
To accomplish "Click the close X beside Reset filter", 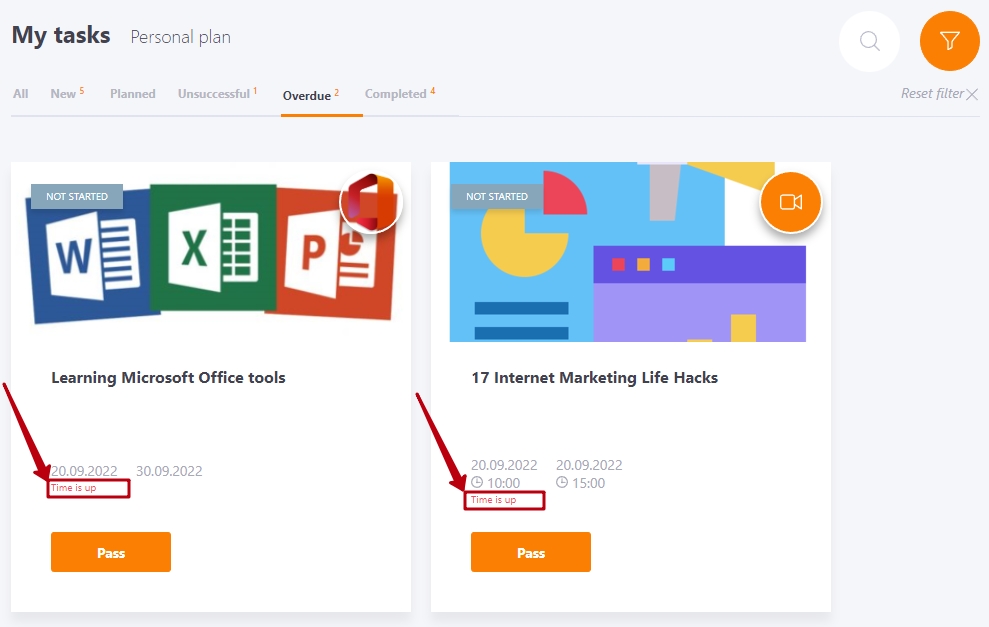I will [972, 95].
